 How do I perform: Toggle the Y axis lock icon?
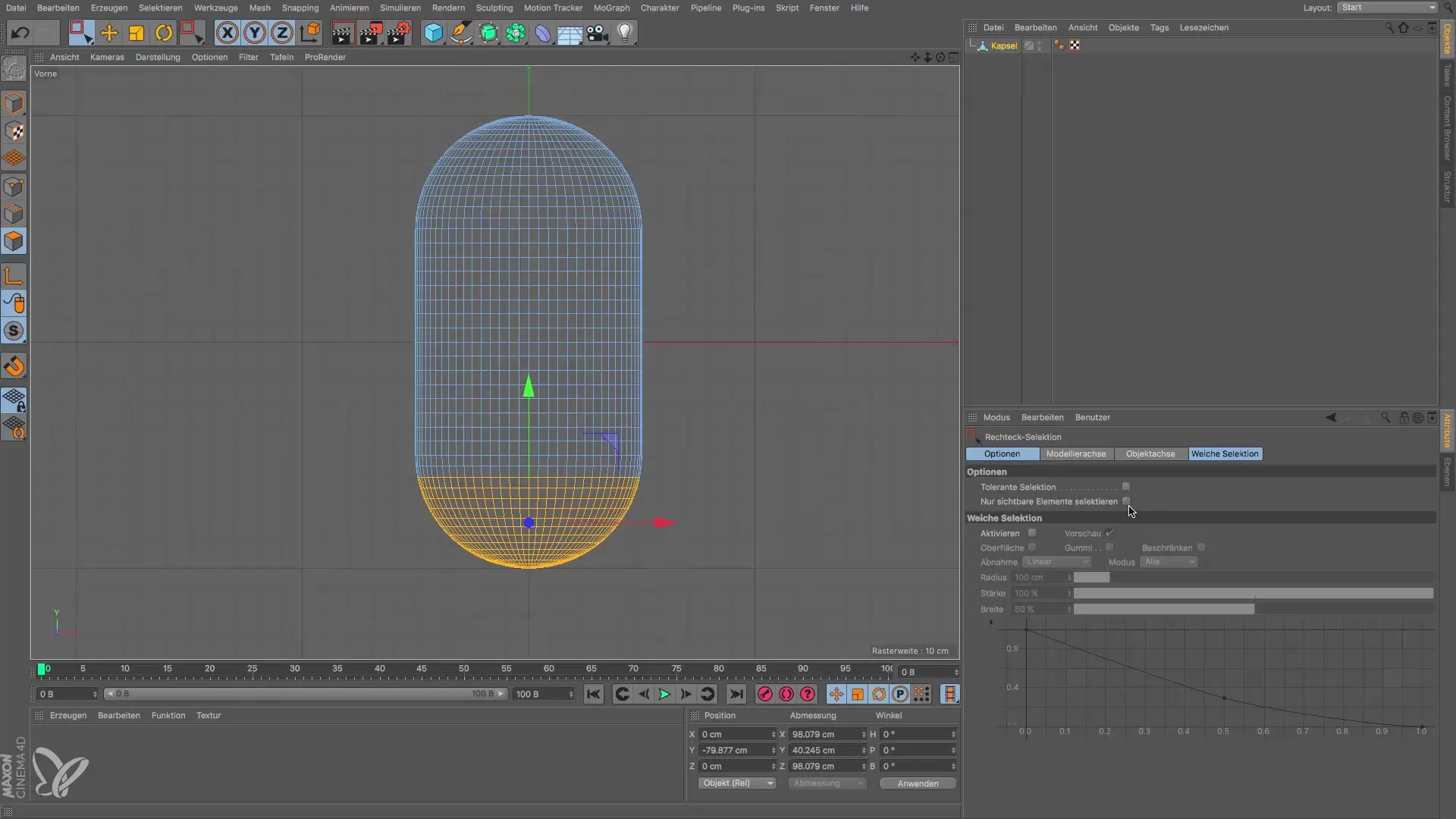click(x=255, y=33)
